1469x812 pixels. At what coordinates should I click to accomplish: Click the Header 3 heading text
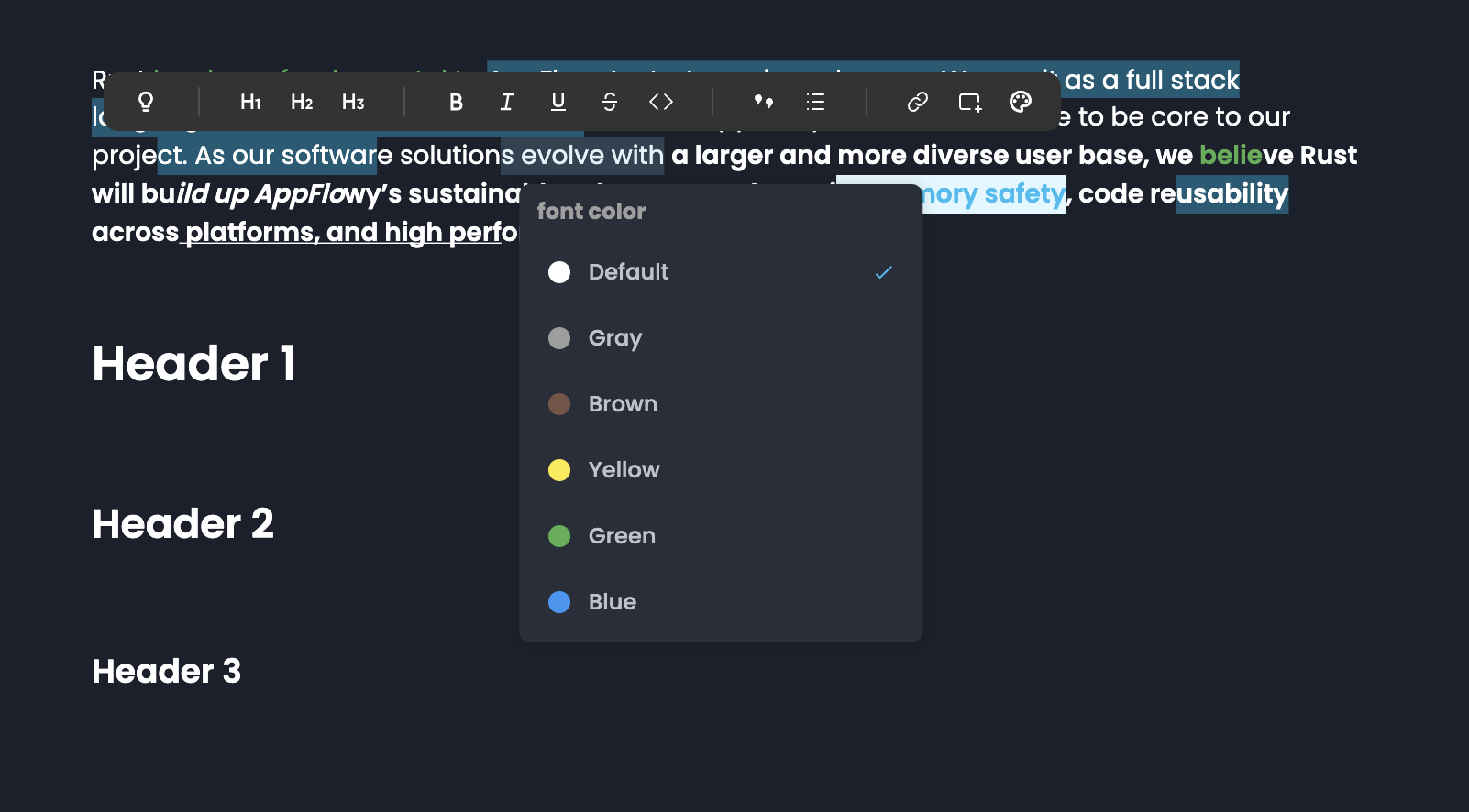click(167, 672)
